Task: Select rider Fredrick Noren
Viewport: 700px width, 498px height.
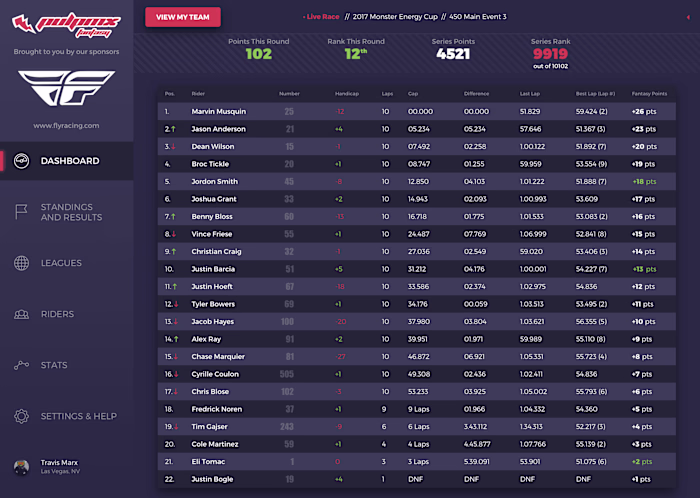Action: 217,409
